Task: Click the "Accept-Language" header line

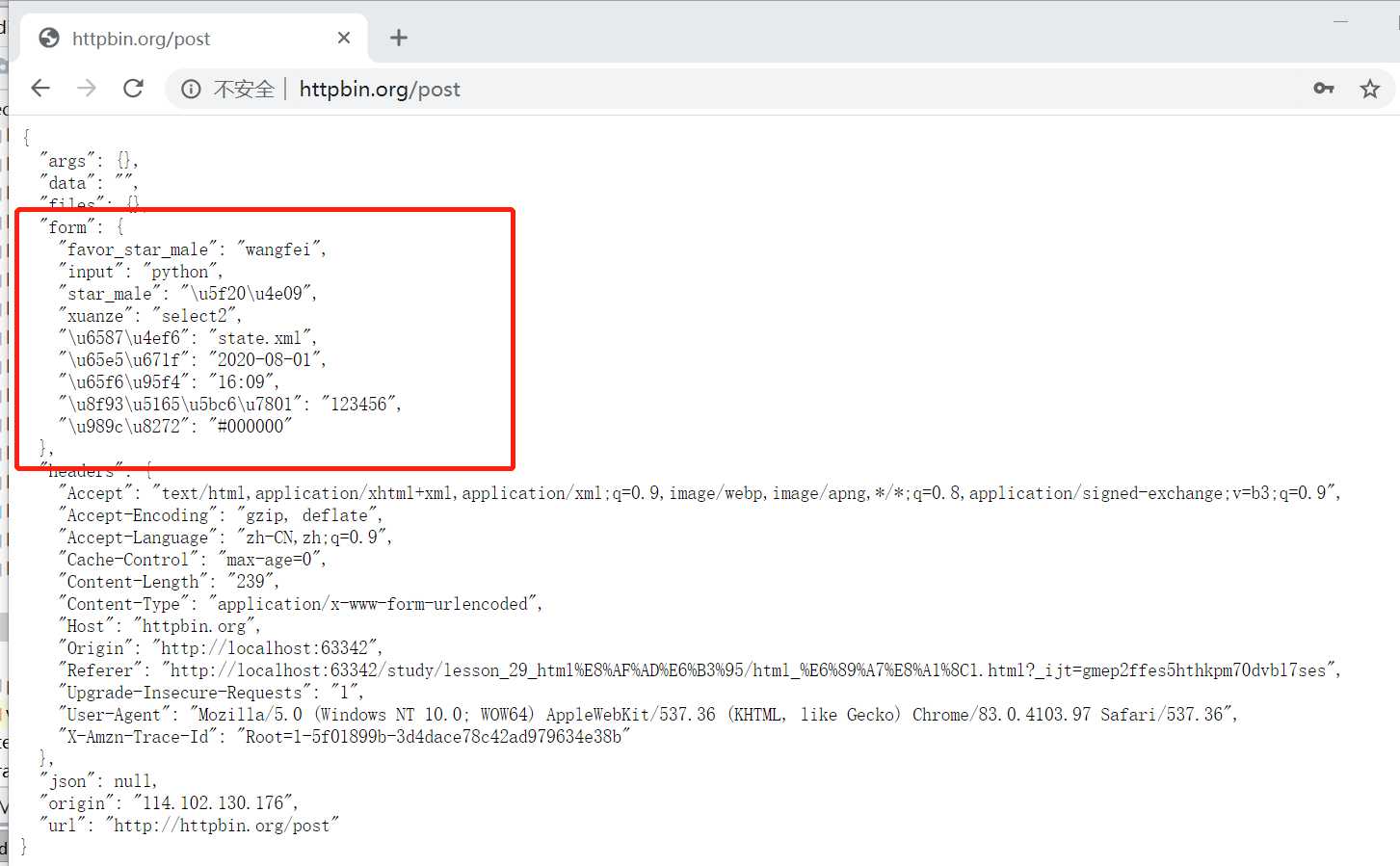Action: coord(225,538)
